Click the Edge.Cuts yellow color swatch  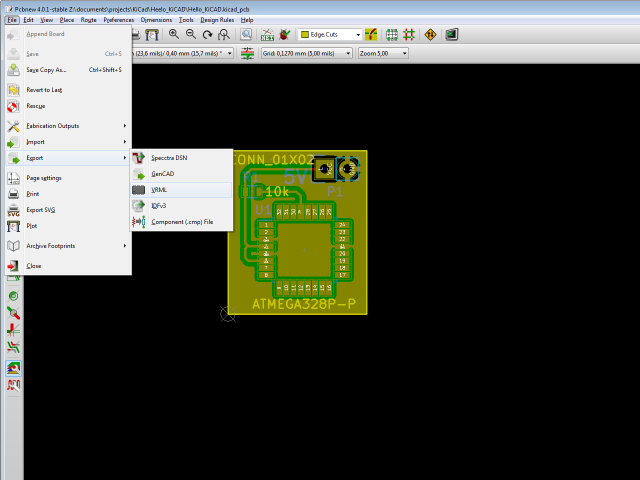[x=304, y=35]
